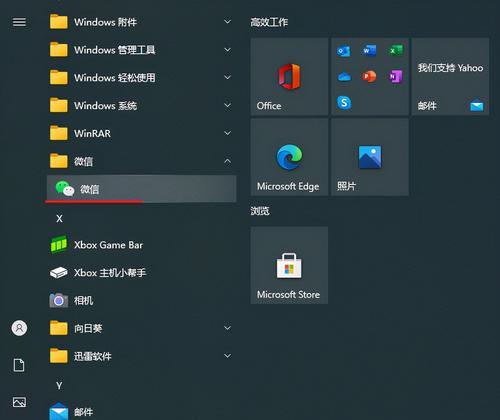Open PowerPoint from the Office apps tile
The width and height of the screenshot is (500, 420).
[x=369, y=77]
